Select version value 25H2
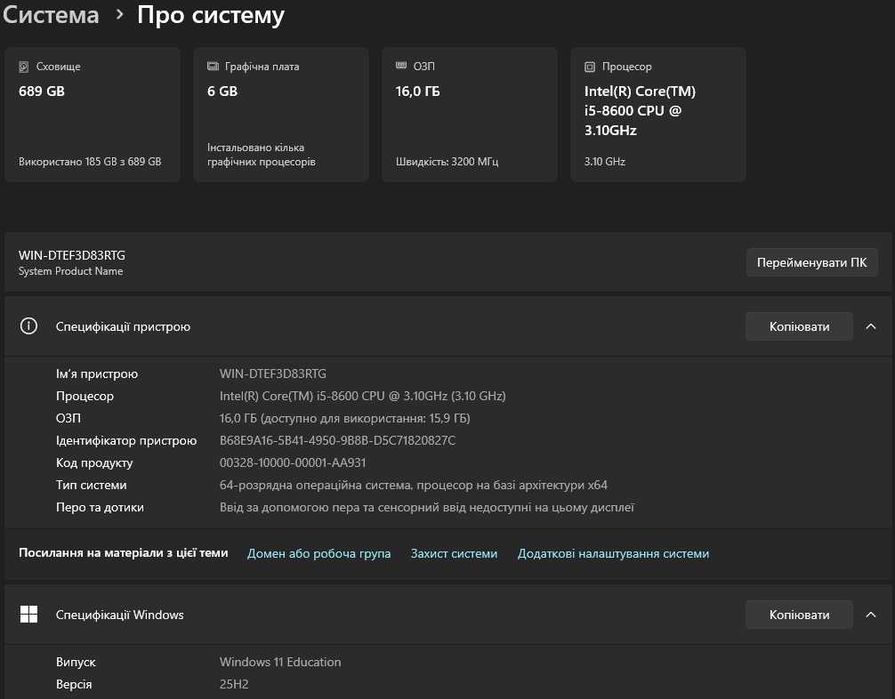Screen dimensions: 895x699 pyautogui.click(x=234, y=684)
